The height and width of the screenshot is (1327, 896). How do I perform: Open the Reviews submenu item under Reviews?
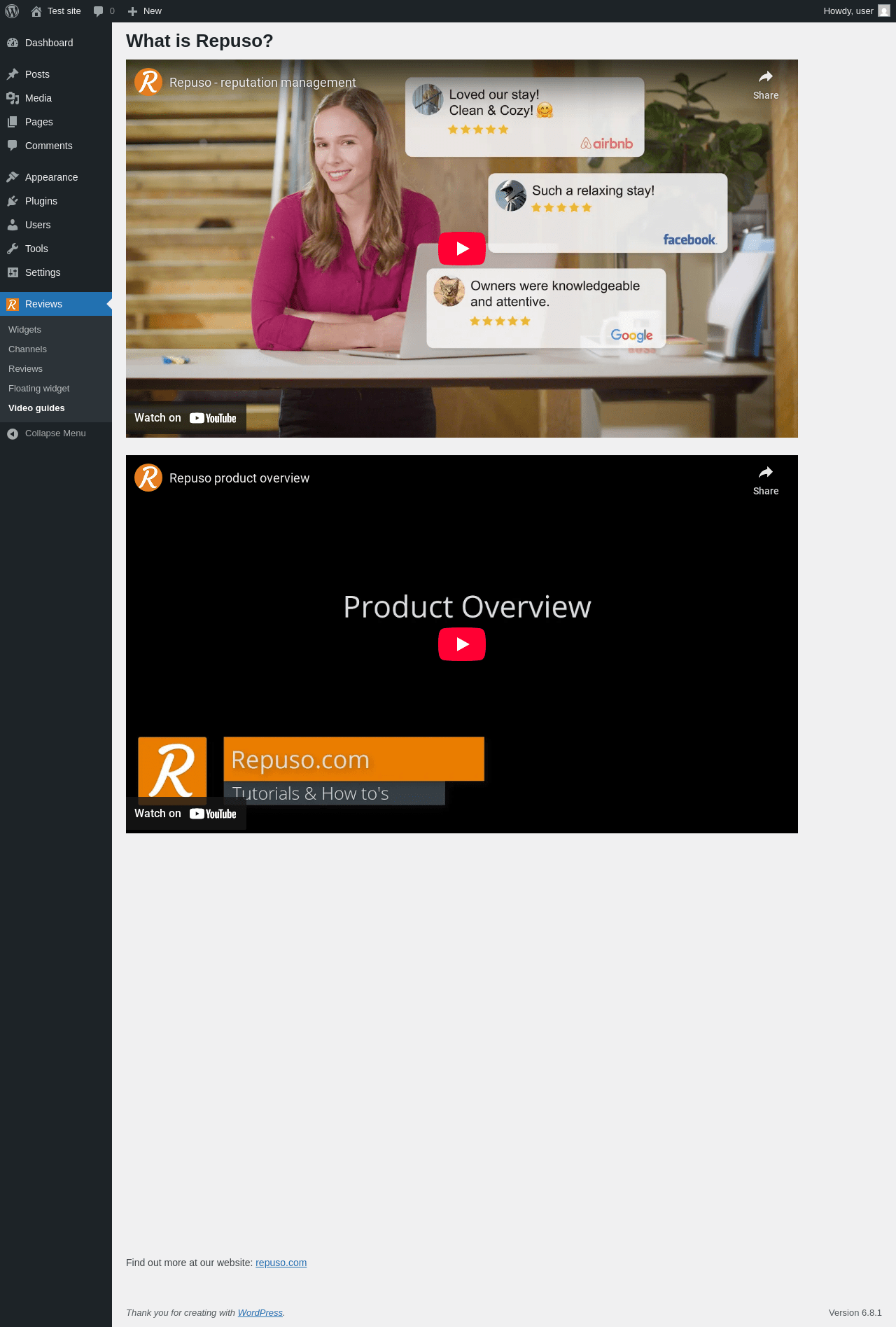pos(56,369)
